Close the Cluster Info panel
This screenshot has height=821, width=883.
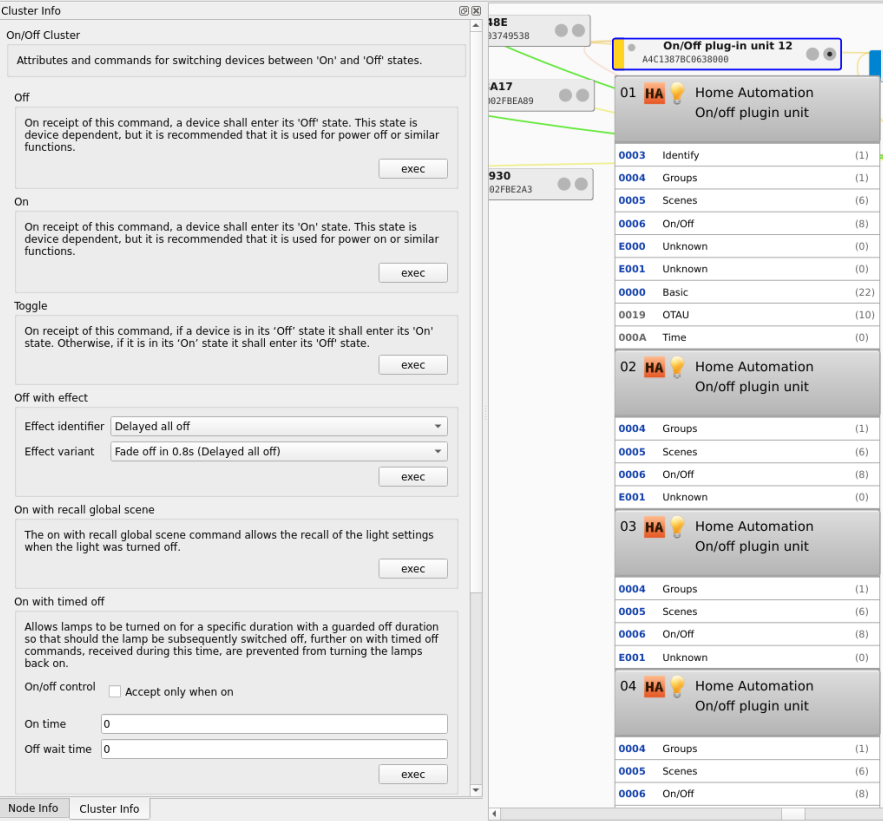point(476,11)
